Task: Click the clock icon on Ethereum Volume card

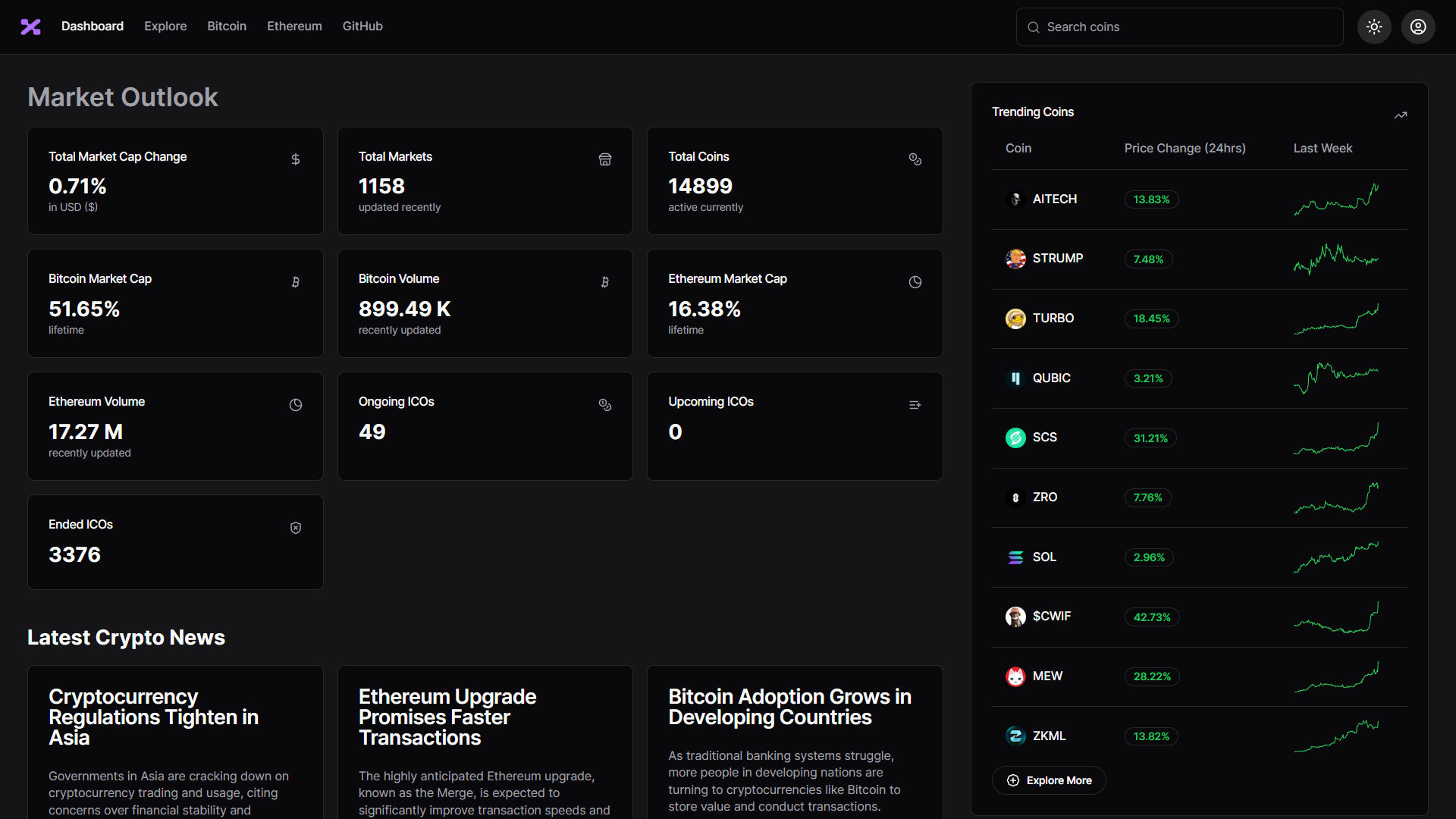Action: click(296, 405)
